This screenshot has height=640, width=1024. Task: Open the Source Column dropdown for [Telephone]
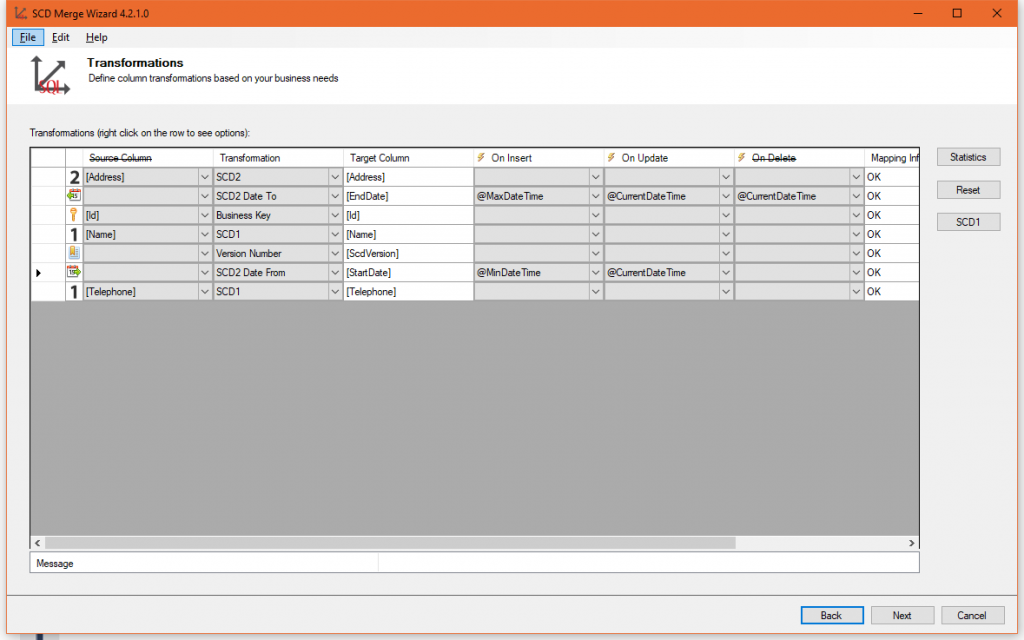point(203,291)
